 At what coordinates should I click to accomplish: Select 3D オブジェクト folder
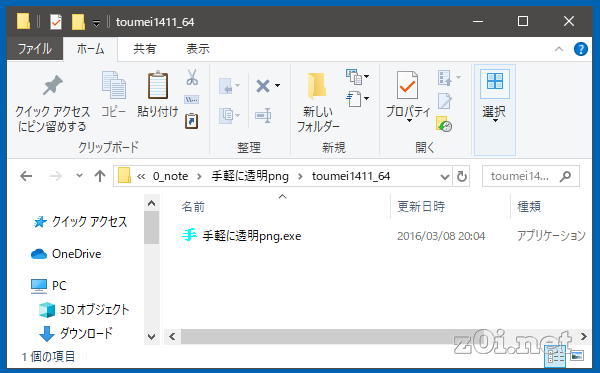click(84, 309)
